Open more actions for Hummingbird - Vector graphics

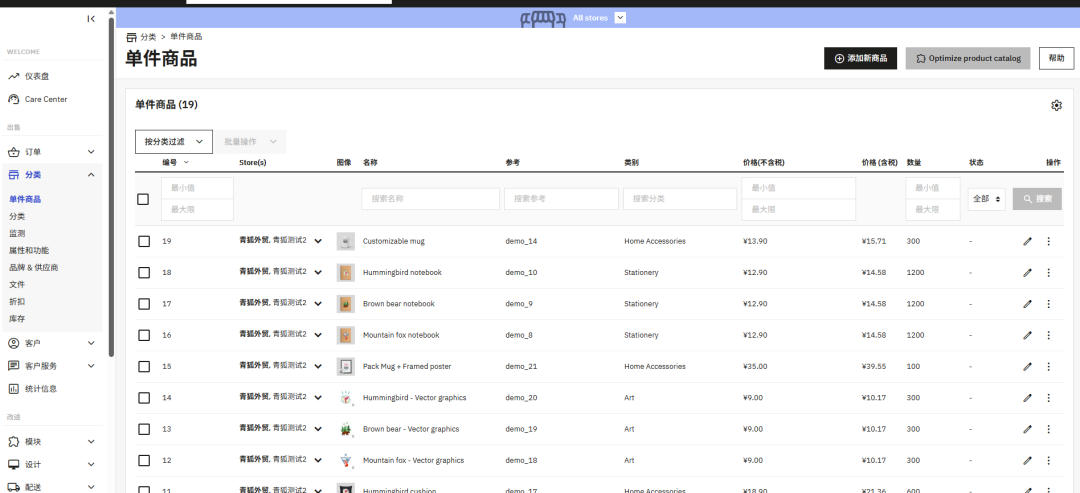(1048, 398)
